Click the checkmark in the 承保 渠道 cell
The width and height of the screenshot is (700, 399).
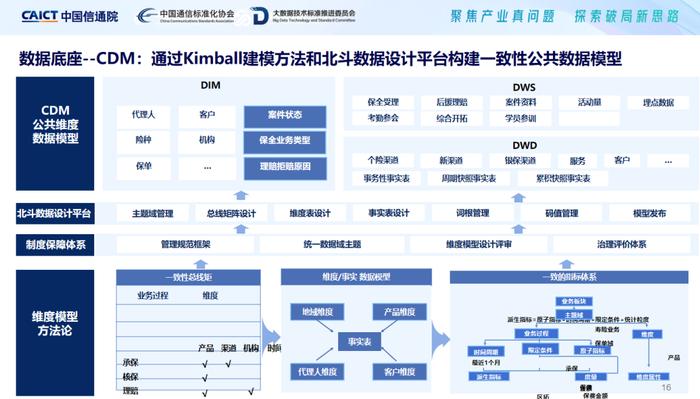pyautogui.click(x=228, y=364)
